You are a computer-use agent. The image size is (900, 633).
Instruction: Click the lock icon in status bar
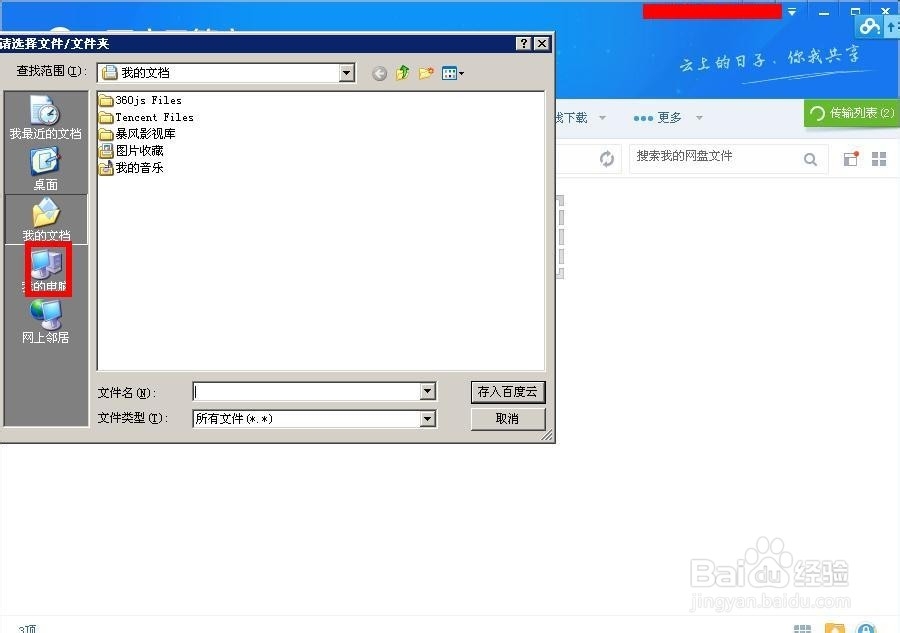pos(866,628)
